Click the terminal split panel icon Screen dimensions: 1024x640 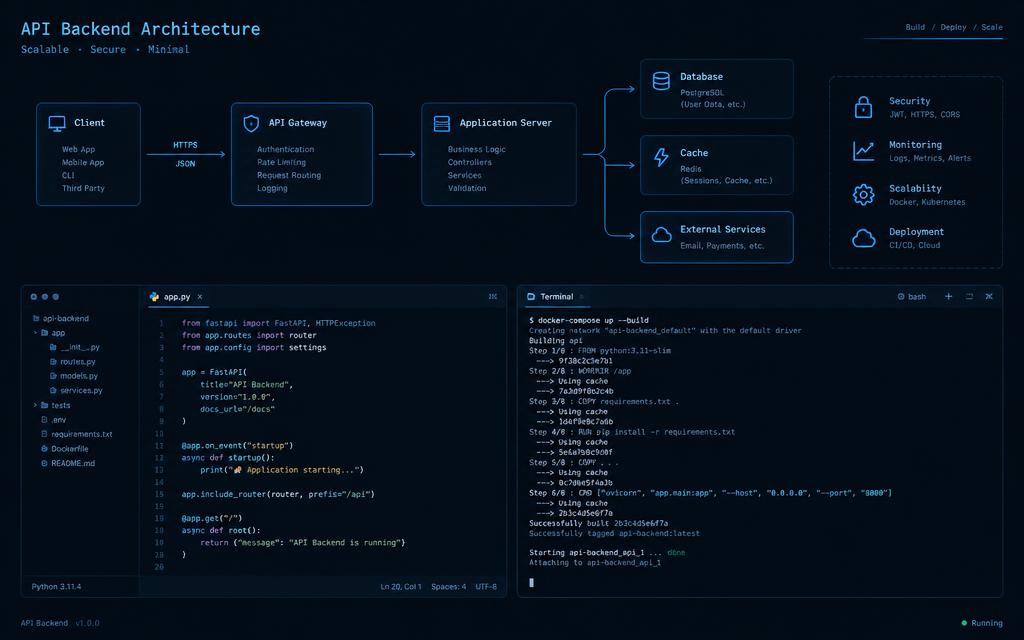tap(969, 296)
